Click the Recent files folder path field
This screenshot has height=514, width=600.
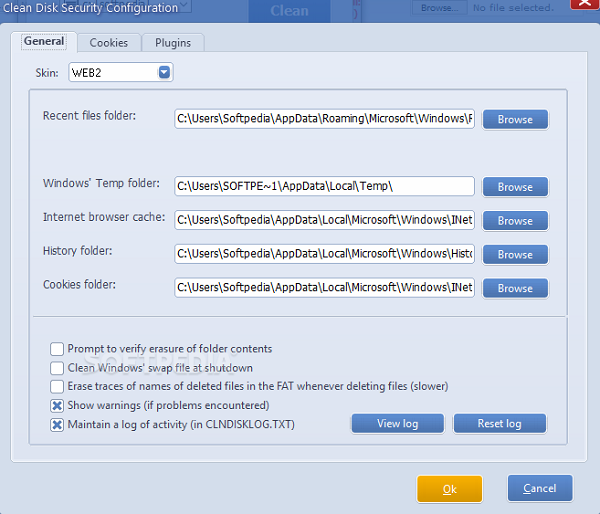(x=324, y=119)
